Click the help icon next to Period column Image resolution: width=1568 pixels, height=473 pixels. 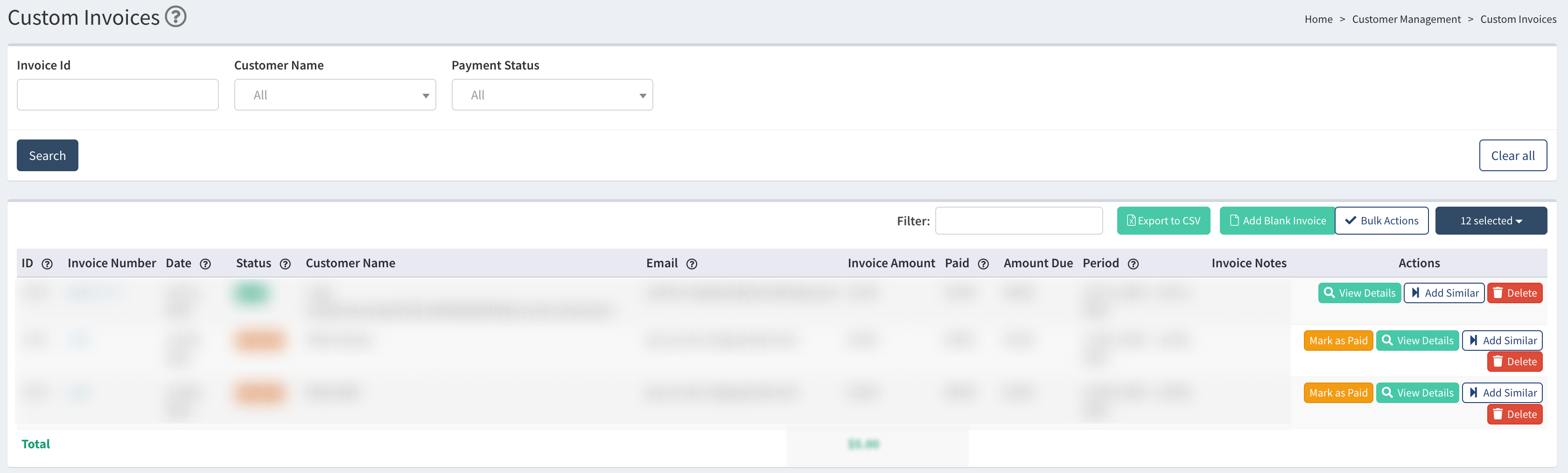1133,264
